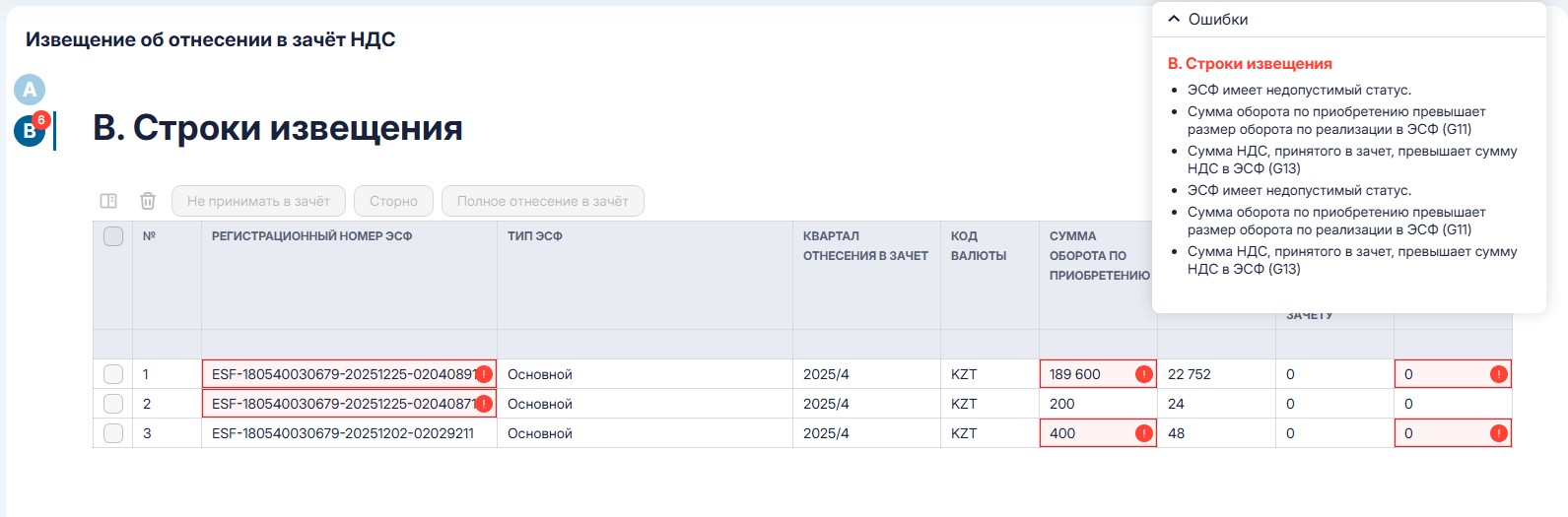Screen dimensions: 1568x517
Task: Check the checkbox for row 2
Action: [113, 404]
